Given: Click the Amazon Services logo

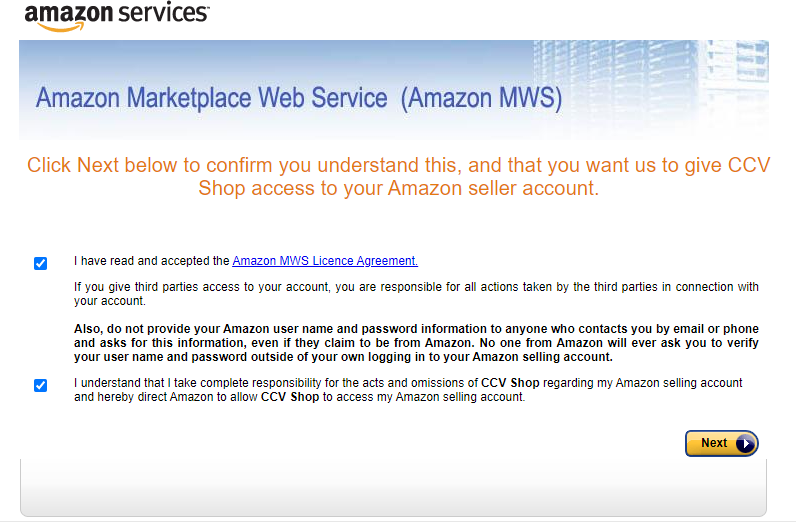Looking at the screenshot, I should point(117,15).
